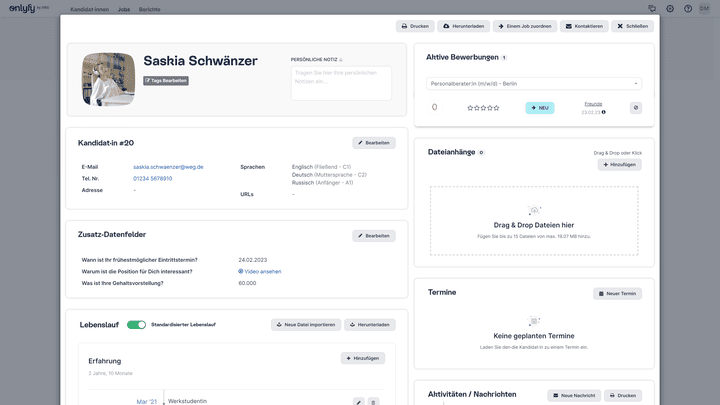Viewport: 720px width, 405px height.
Task: Click Neue Datei importieren
Action: tap(306, 325)
